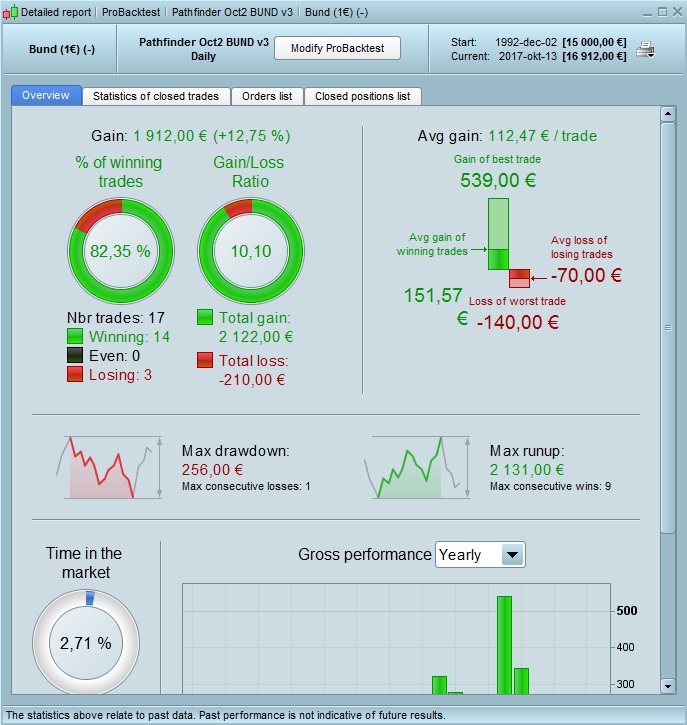Click the black Even legend swatch
Viewport: 687px width, 725px height.
pos(75,356)
